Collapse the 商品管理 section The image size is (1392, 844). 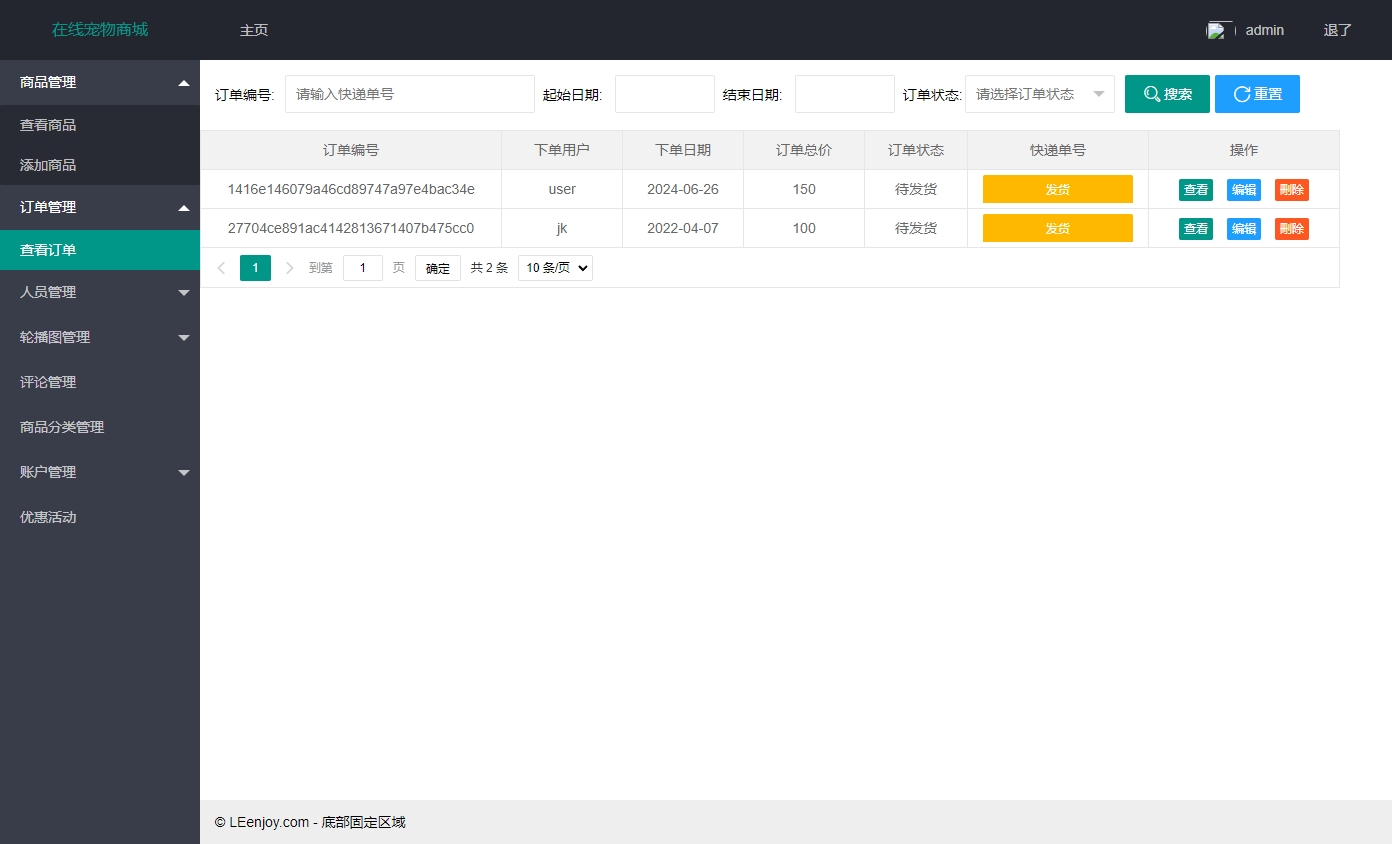tap(100, 82)
